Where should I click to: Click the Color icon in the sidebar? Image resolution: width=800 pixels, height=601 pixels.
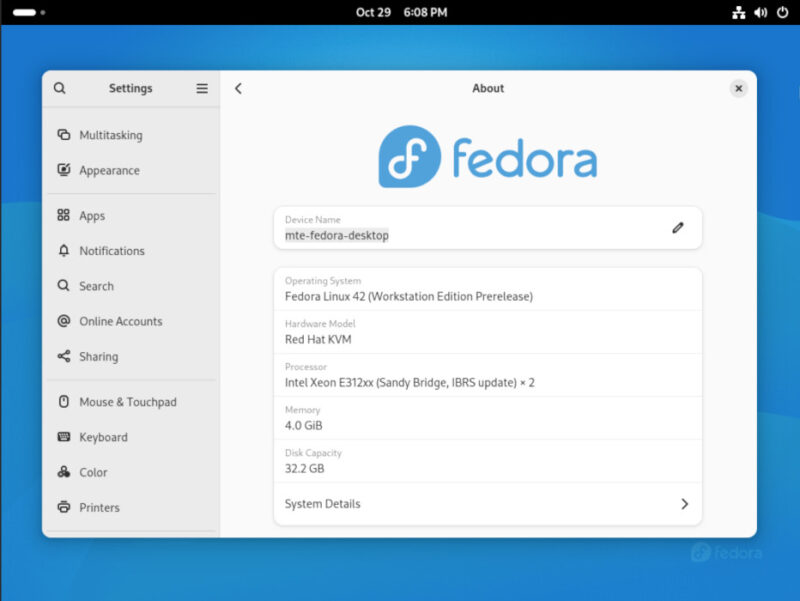(x=62, y=472)
